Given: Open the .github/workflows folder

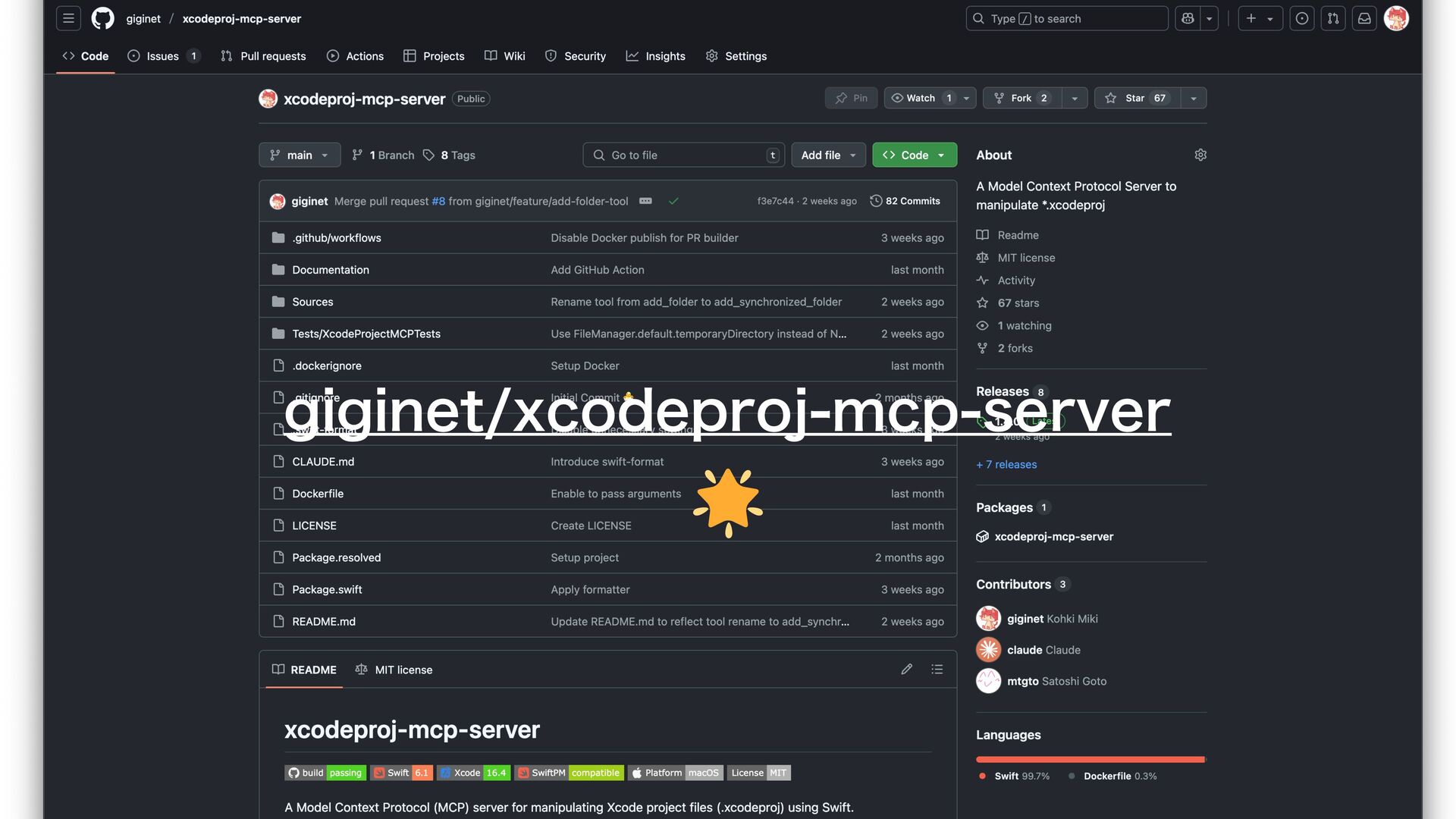Looking at the screenshot, I should (x=337, y=237).
